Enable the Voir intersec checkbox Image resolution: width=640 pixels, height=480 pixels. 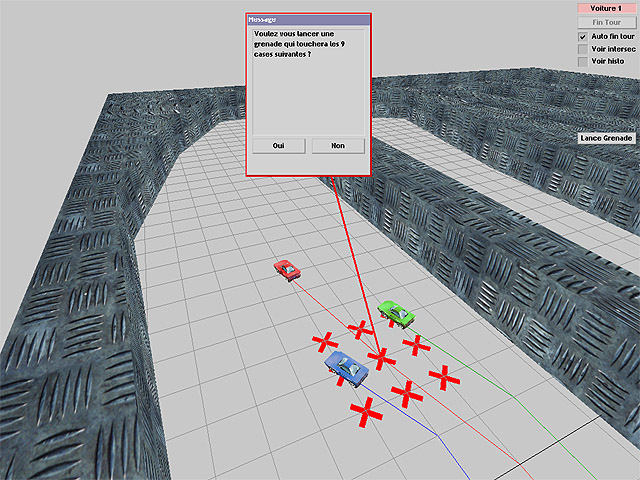point(583,48)
